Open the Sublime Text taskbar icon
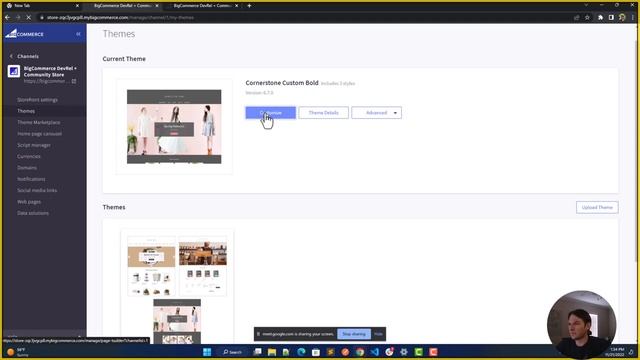Viewport: 640px width, 360px height. (331, 352)
